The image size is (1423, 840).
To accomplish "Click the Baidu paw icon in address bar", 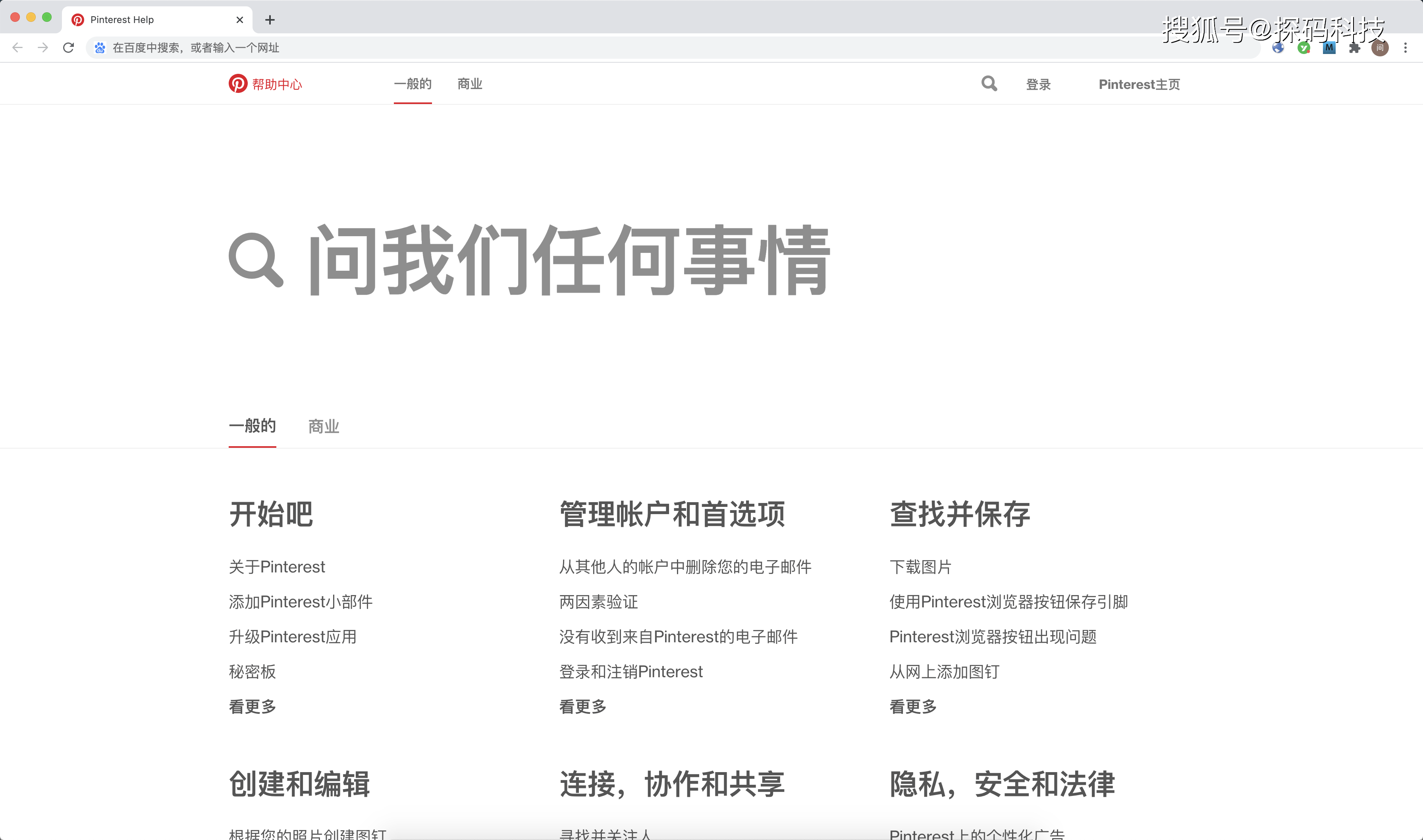I will [100, 48].
